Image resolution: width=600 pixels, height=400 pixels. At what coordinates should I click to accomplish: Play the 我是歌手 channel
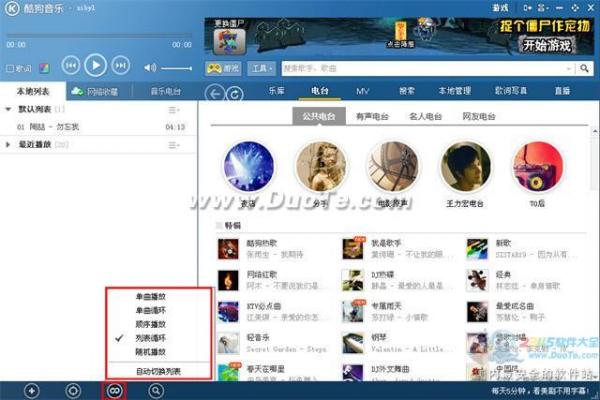353,249
